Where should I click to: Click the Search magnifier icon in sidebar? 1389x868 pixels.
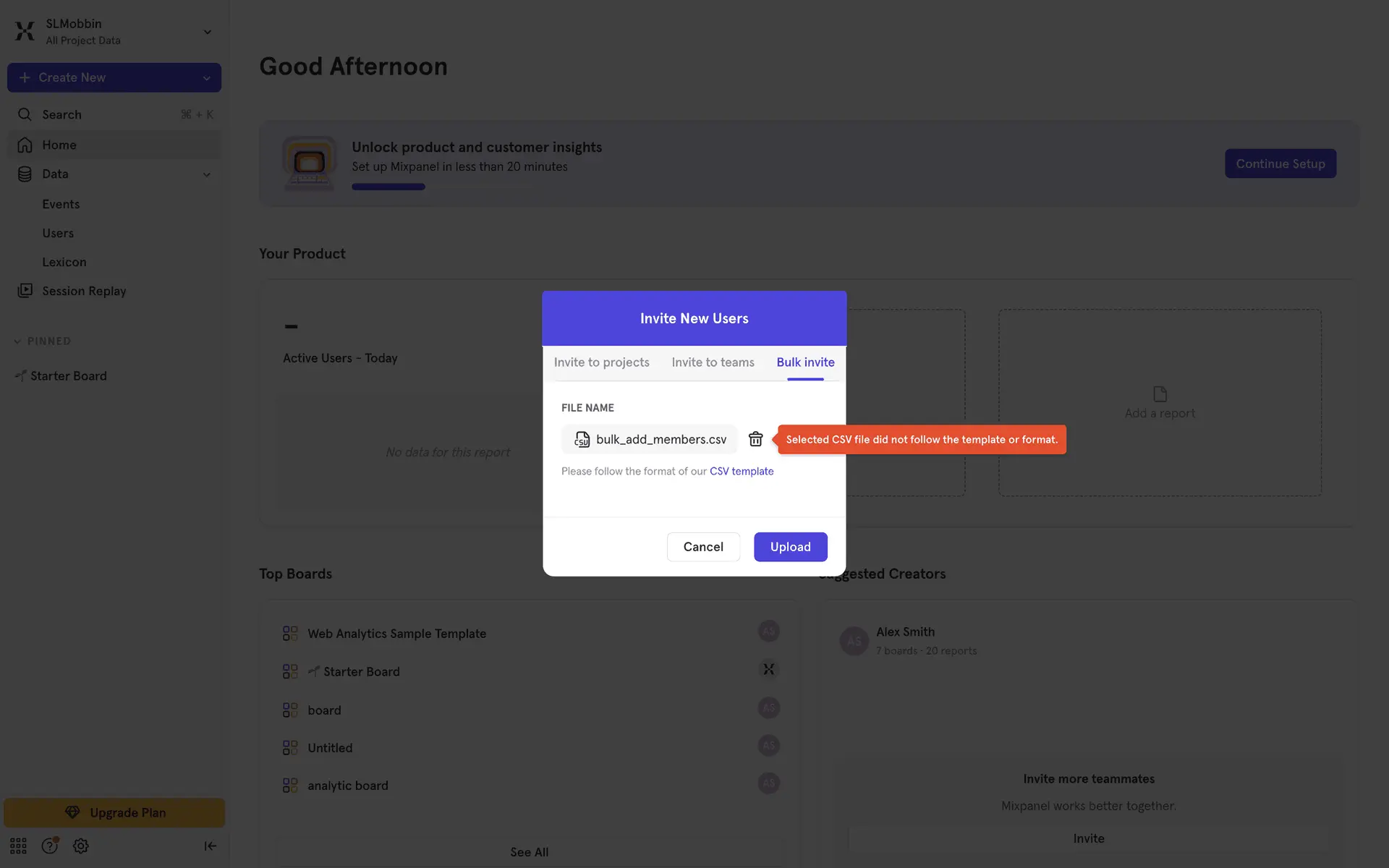(25, 114)
